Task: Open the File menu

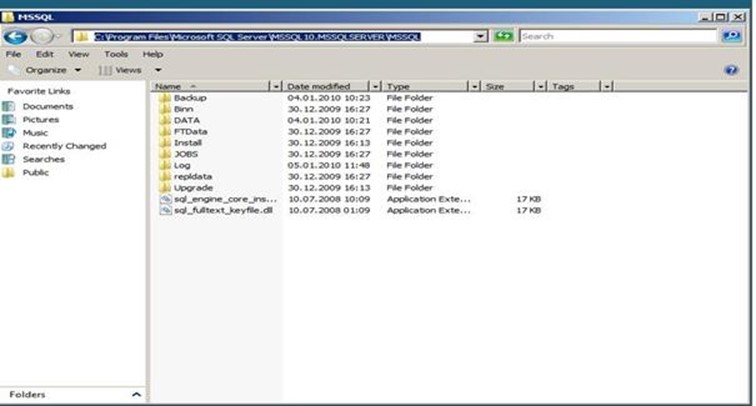Action: click(x=13, y=54)
